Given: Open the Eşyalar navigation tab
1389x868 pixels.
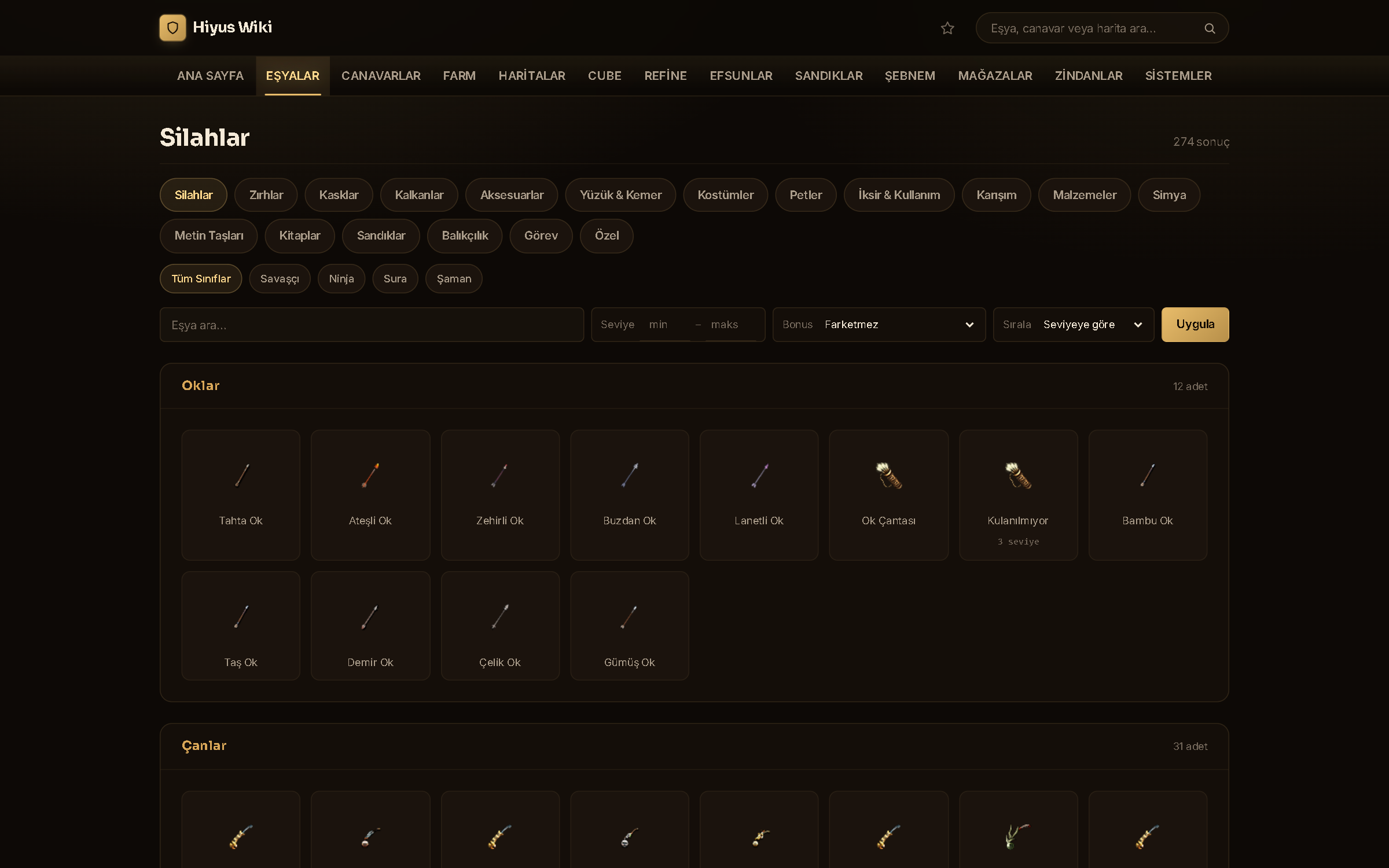Looking at the screenshot, I should [293, 76].
